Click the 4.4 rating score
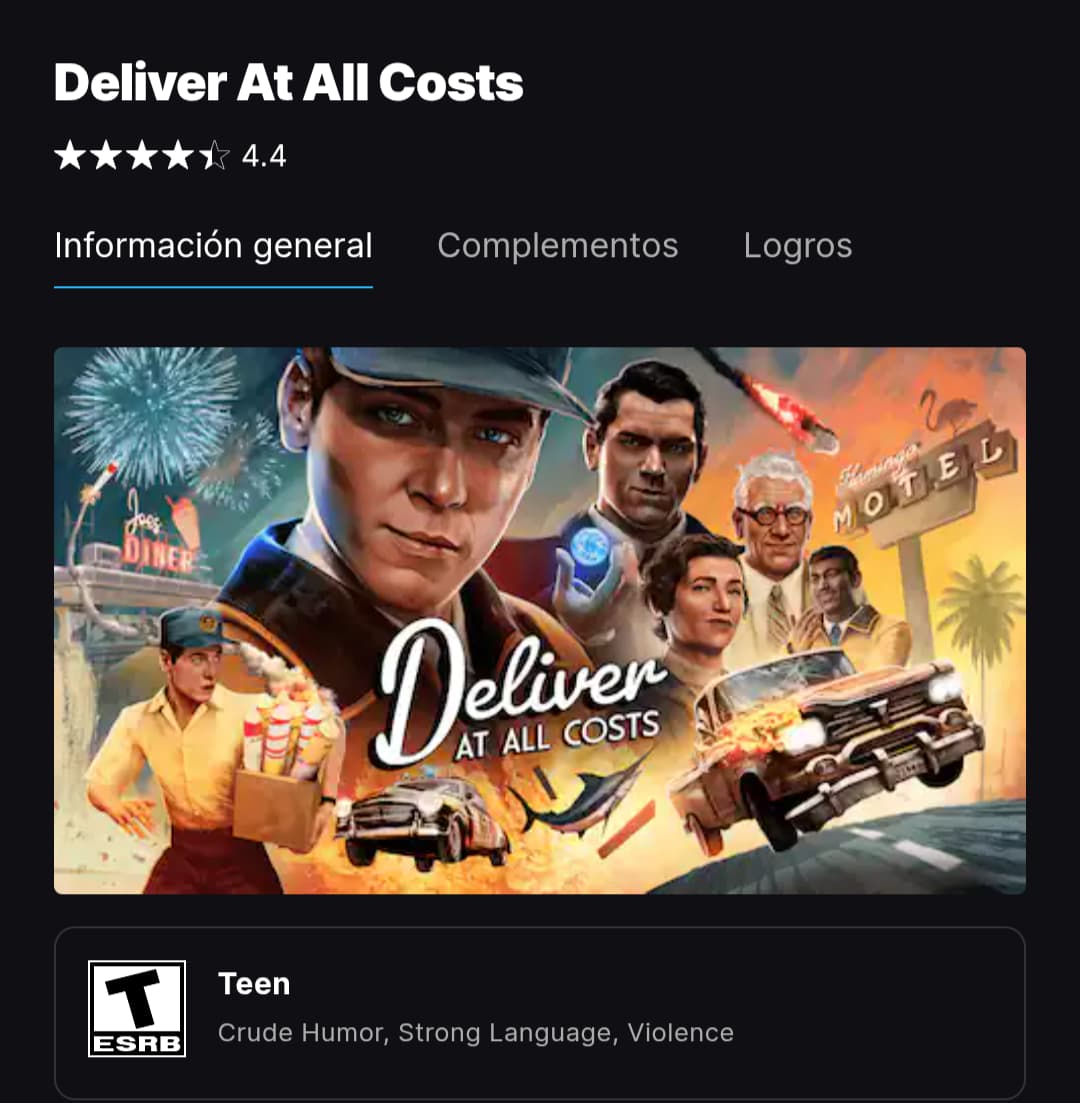 point(264,155)
